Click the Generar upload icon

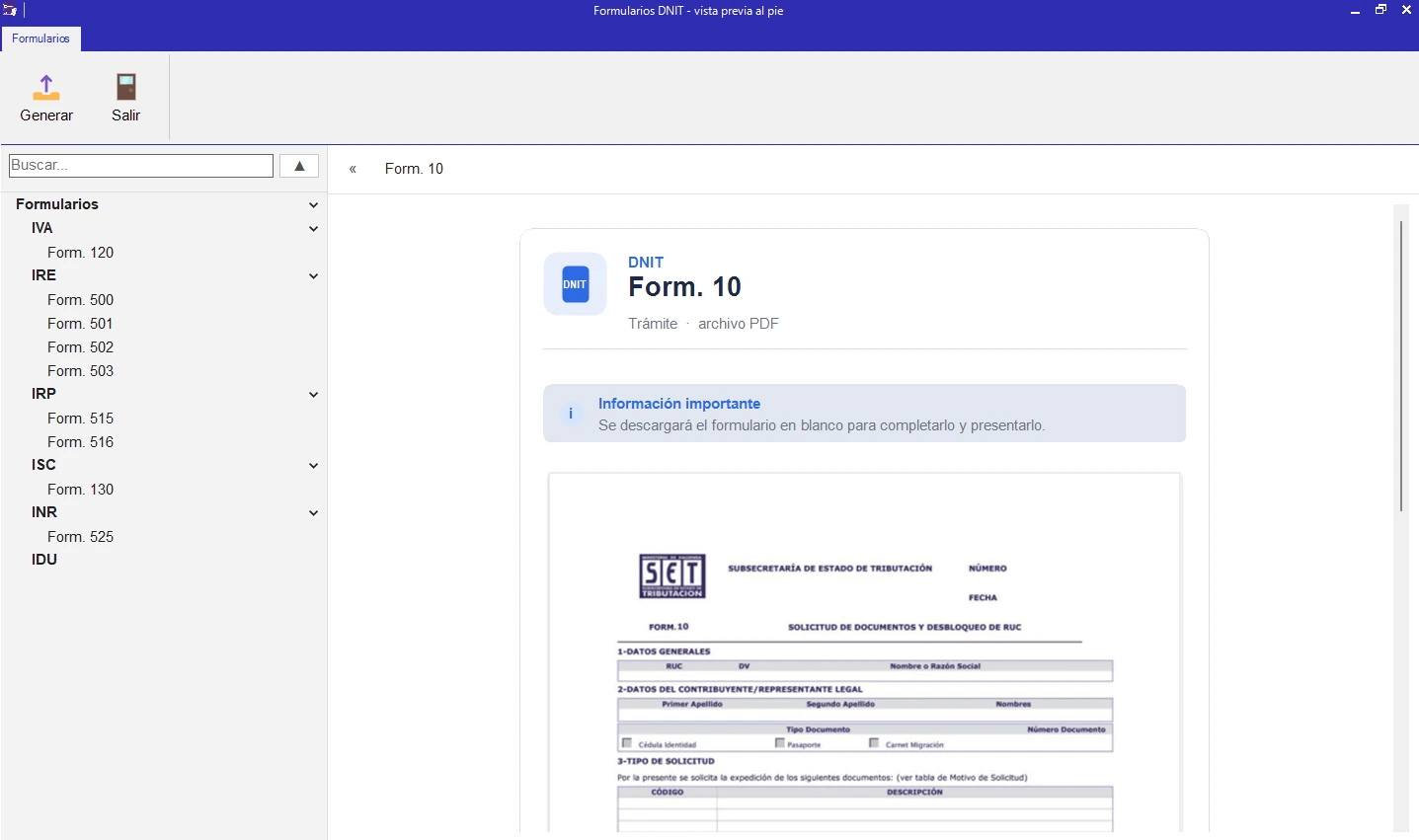pyautogui.click(x=46, y=87)
